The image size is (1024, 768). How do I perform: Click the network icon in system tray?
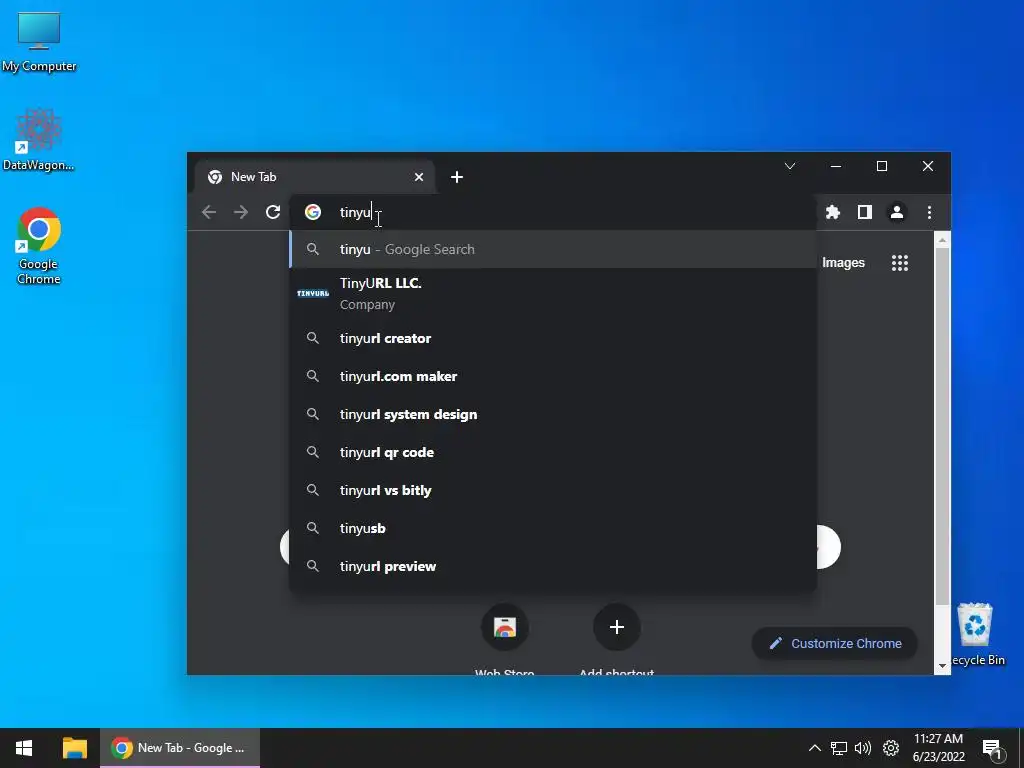(x=839, y=748)
